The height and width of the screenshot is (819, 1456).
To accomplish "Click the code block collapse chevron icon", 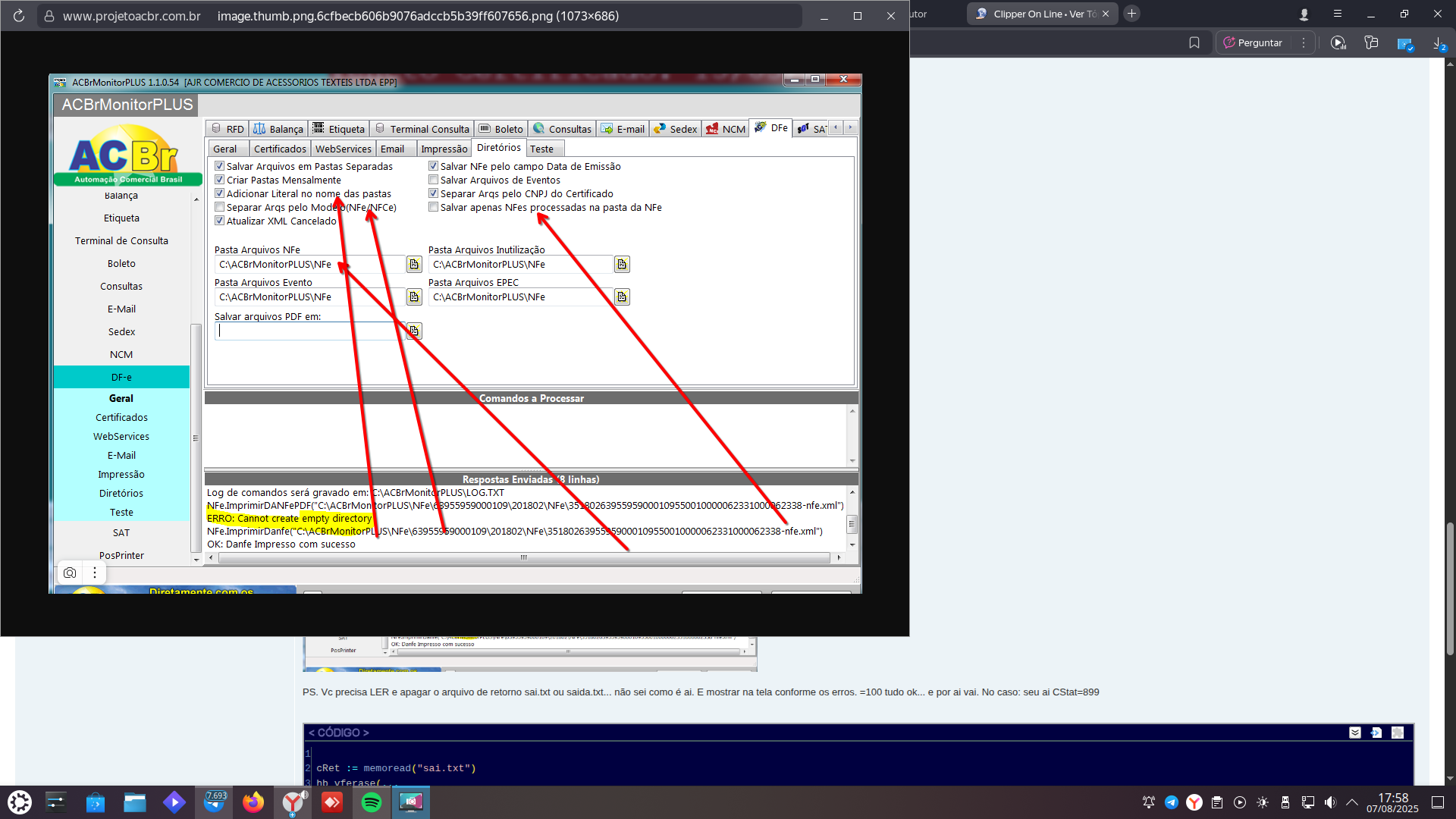I will tap(1355, 733).
